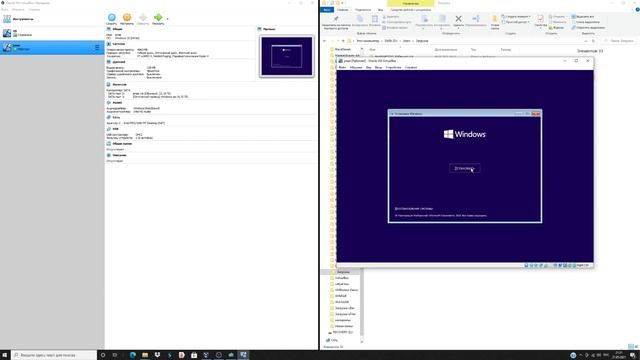Click Create (Создать) icon in VirtualBox toolbar
Screen dimensions: 640x360
click(111, 18)
